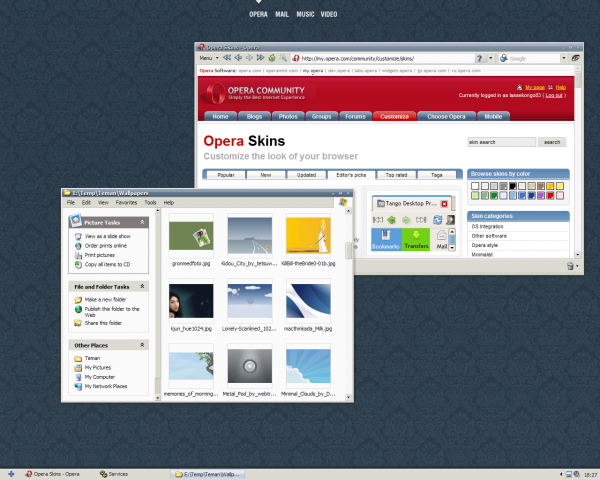Collapse the Picture Tasks panel
This screenshot has width=600, height=480.
[x=142, y=222]
